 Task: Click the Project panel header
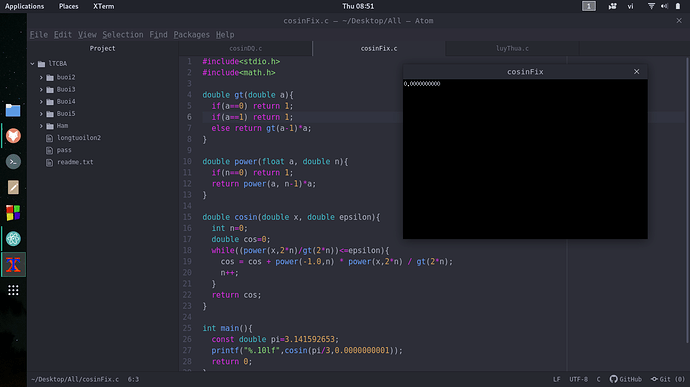103,48
